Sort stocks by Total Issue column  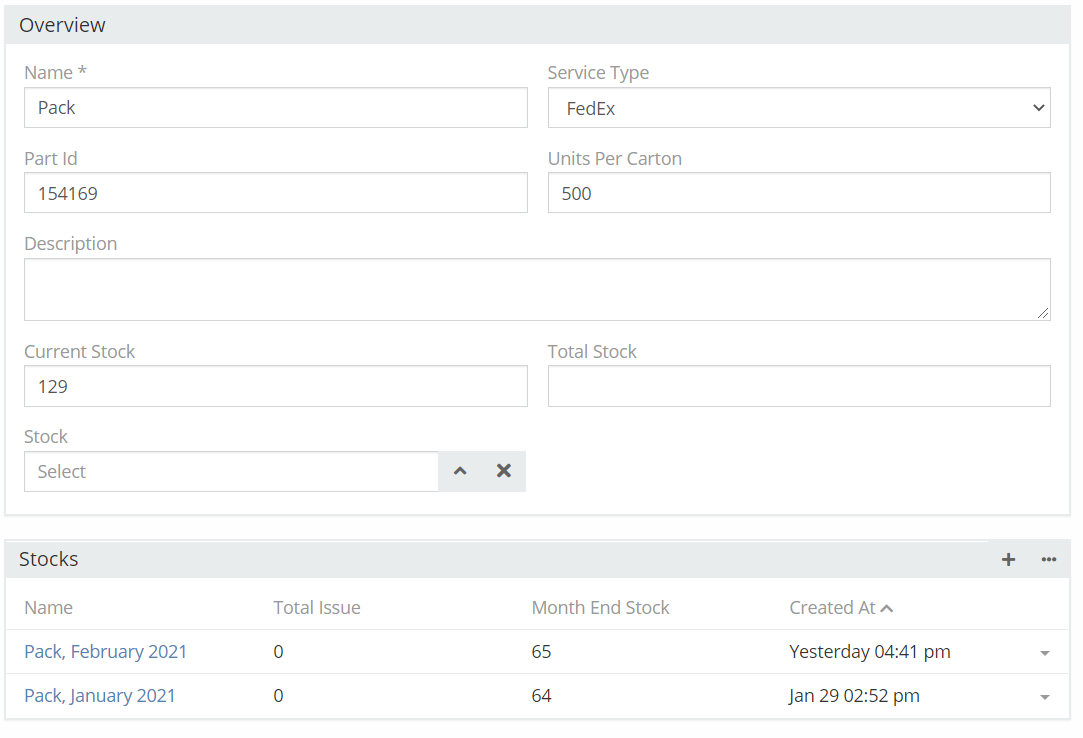[316, 608]
